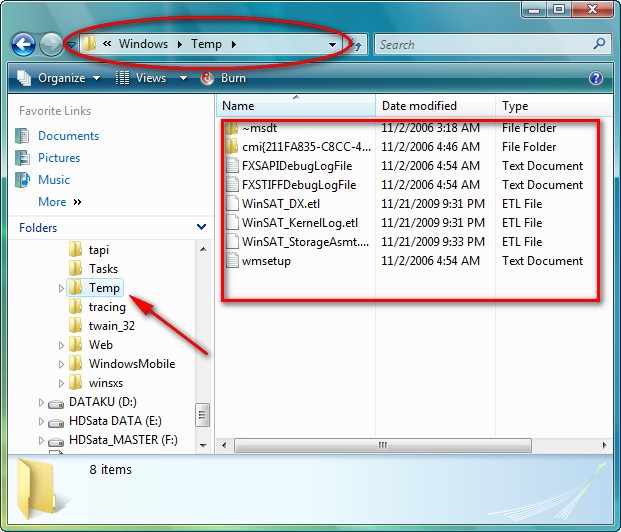Select the cmi{211FA835-C8CC-4... folder
The width and height of the screenshot is (621, 532).
click(307, 147)
